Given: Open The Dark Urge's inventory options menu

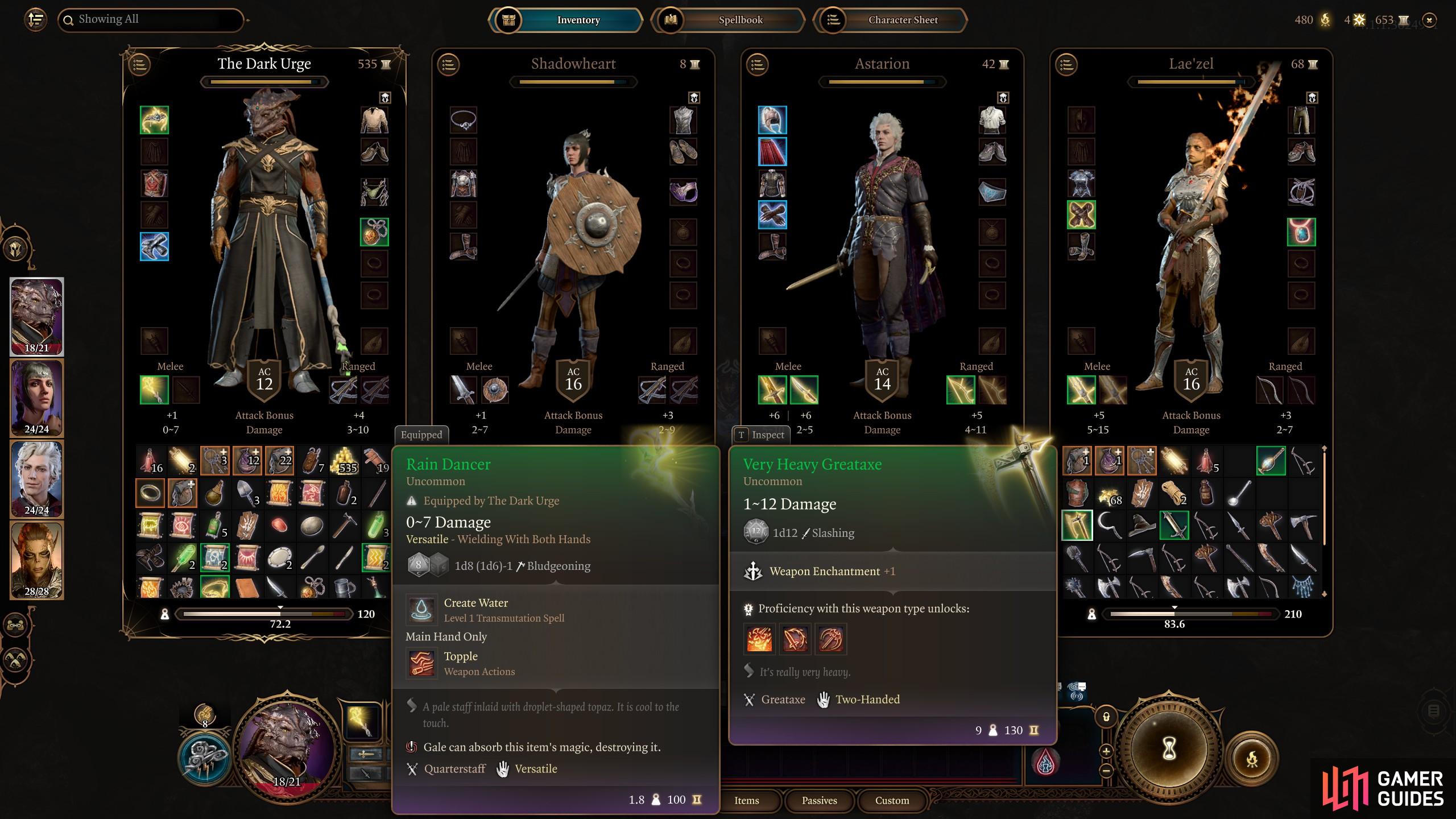Looking at the screenshot, I should pos(139,64).
